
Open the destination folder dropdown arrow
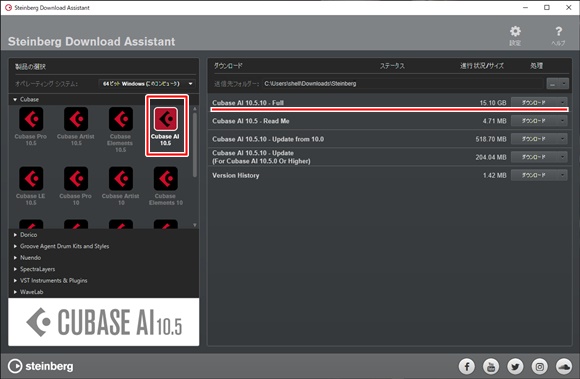click(x=564, y=84)
